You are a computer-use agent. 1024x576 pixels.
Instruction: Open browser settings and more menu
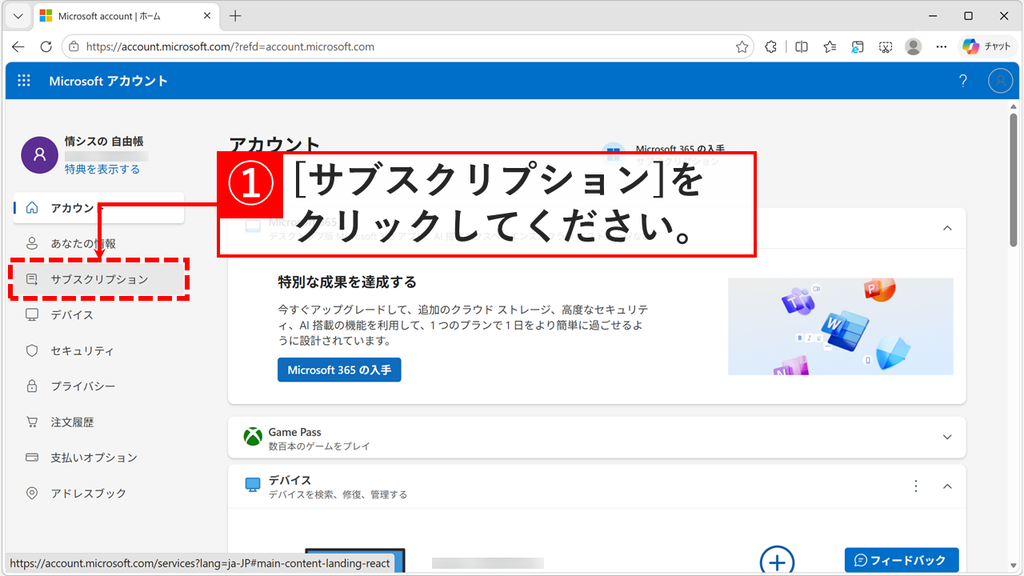(941, 46)
